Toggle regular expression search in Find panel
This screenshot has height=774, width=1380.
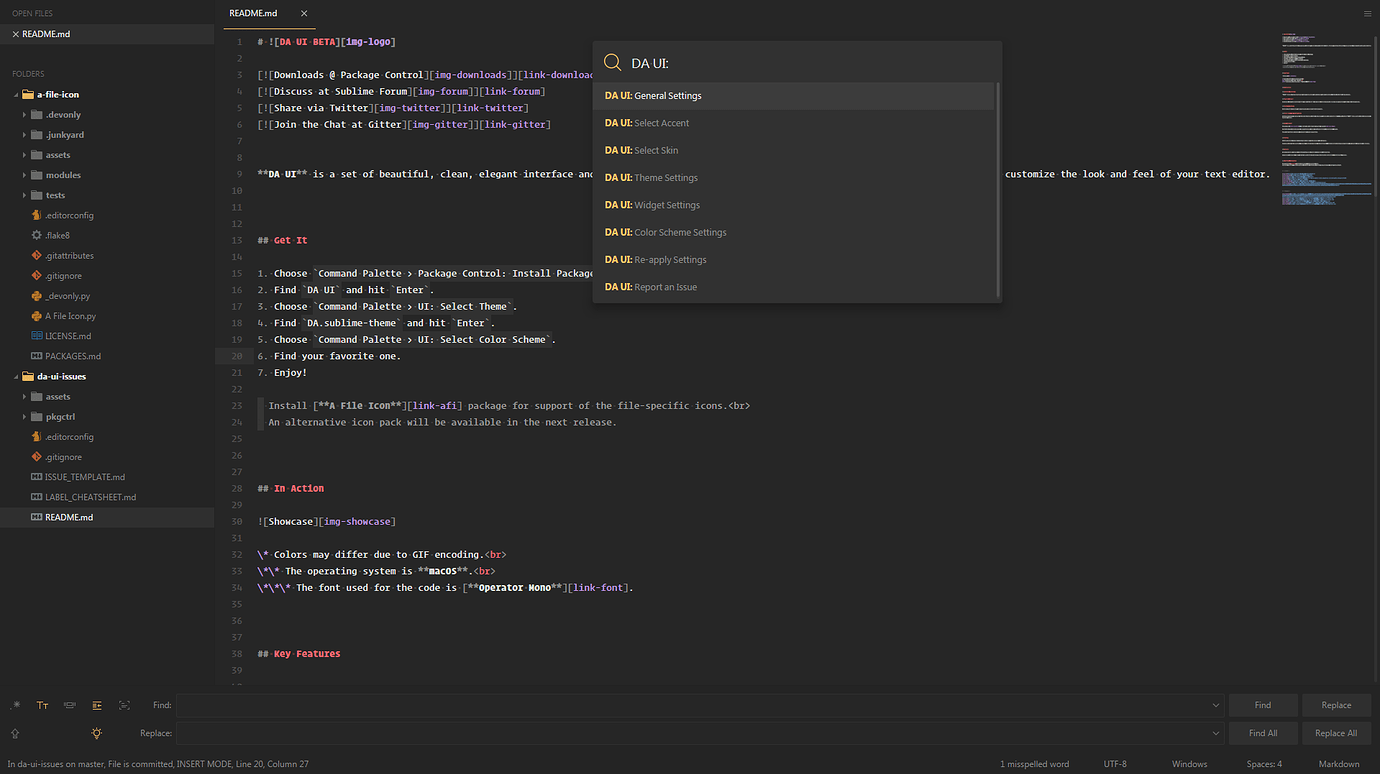click(x=15, y=705)
